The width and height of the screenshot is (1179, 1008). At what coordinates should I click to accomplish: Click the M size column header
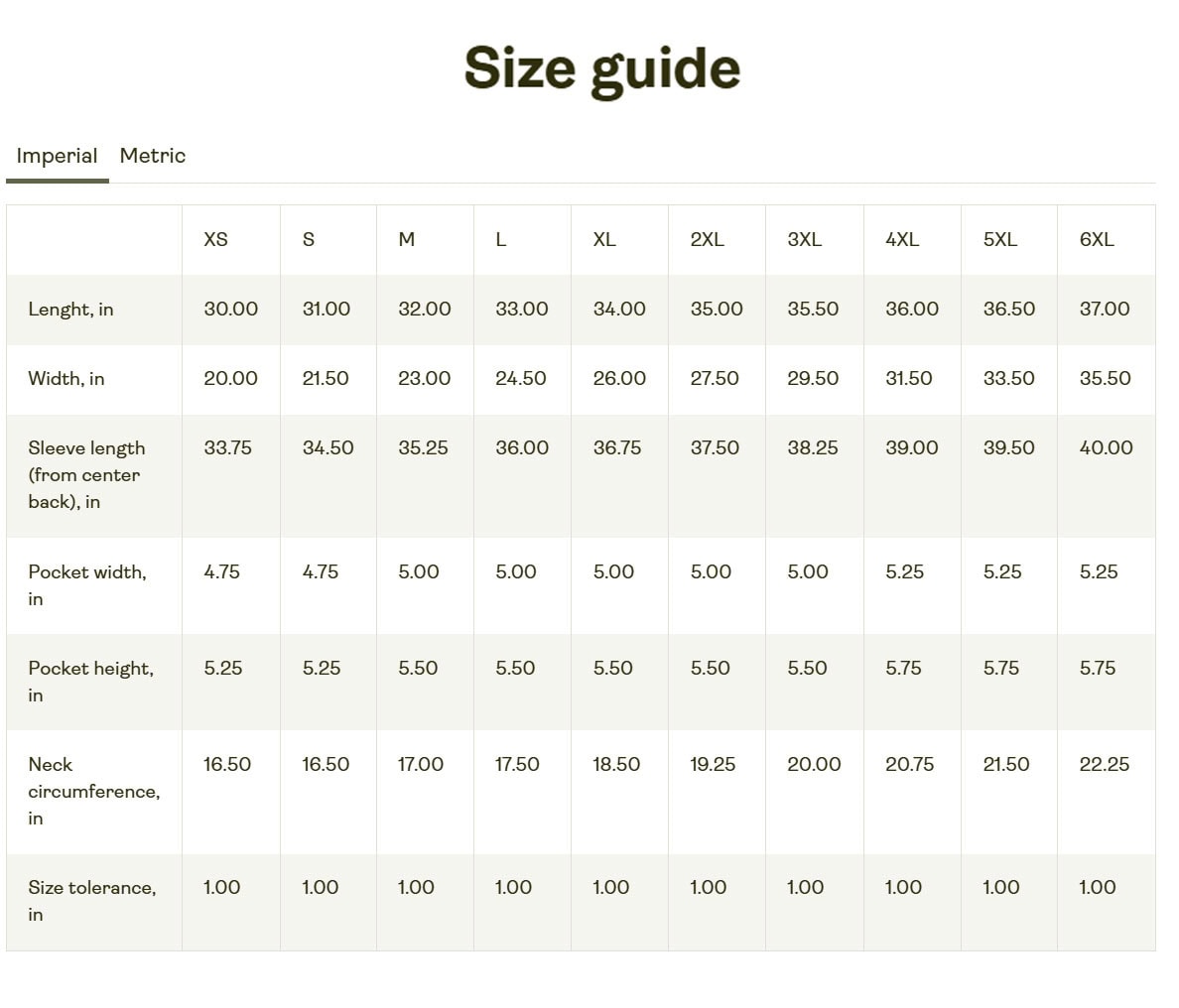[406, 239]
